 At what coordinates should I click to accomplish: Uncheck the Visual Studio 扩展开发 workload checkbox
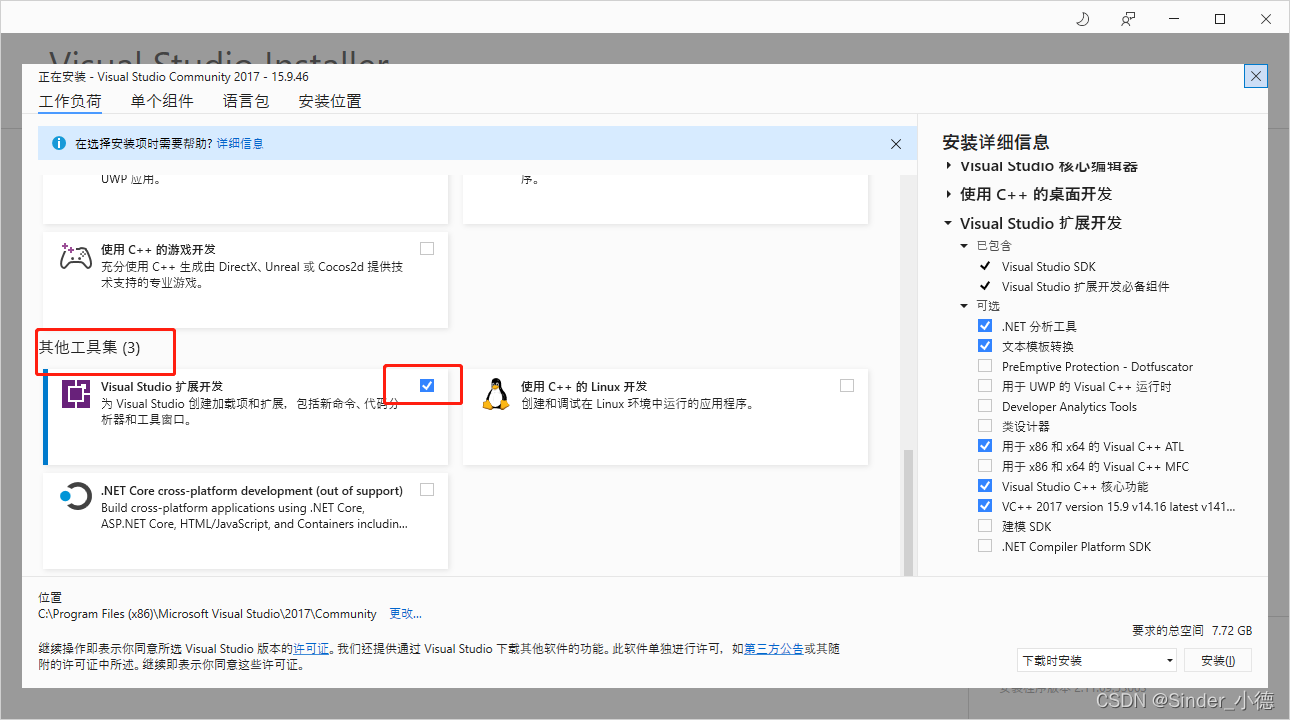(427, 385)
